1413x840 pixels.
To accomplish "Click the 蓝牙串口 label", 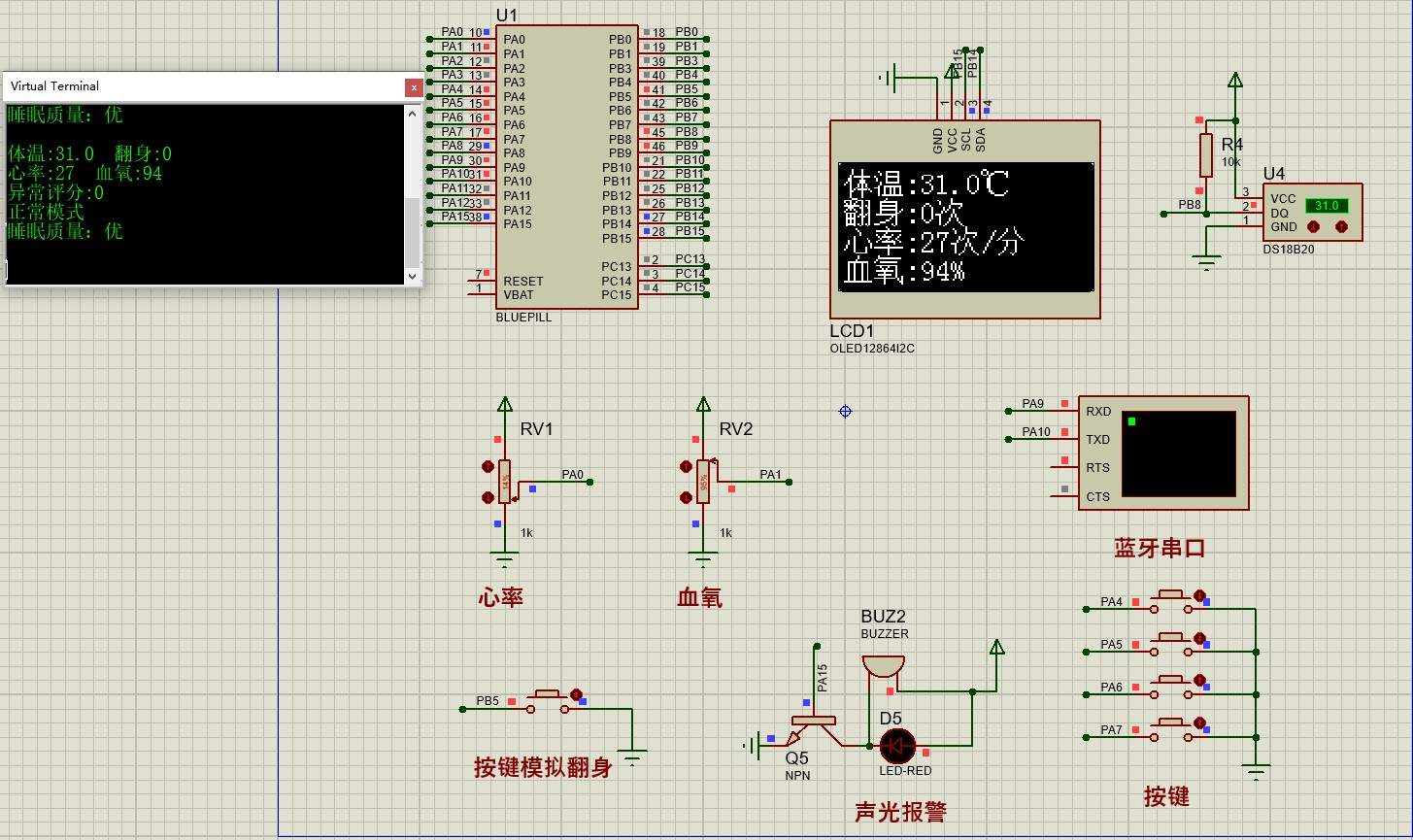I will (1160, 548).
